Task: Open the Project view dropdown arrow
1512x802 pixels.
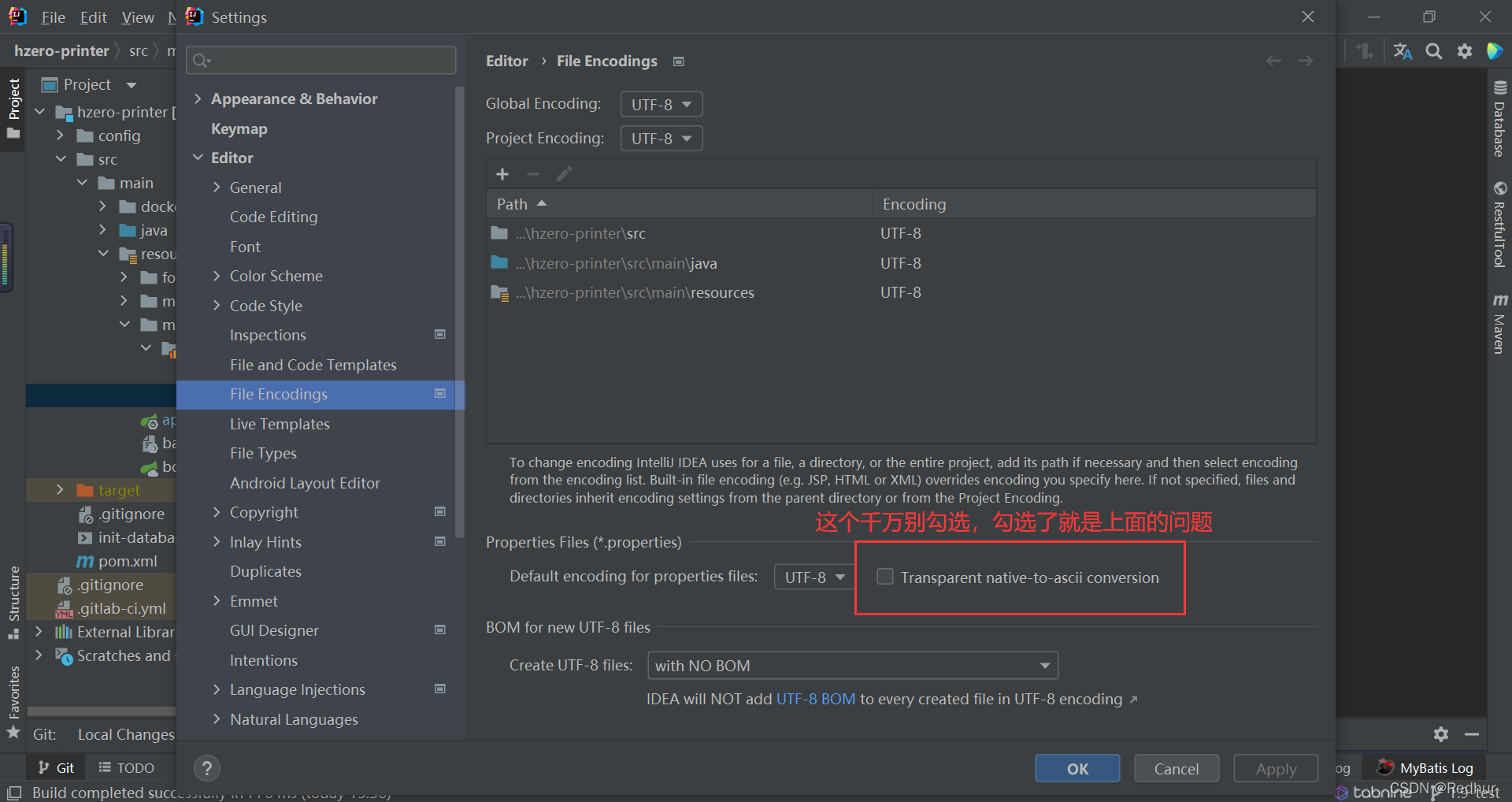Action: [132, 85]
